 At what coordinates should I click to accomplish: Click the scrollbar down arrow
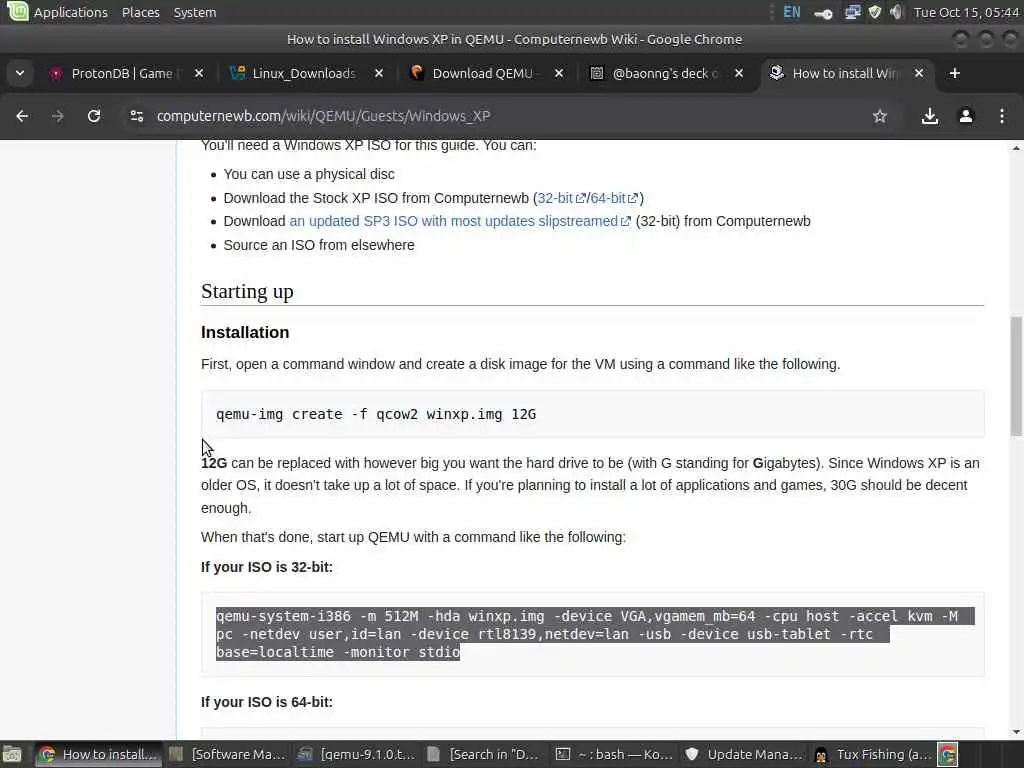point(1016,732)
